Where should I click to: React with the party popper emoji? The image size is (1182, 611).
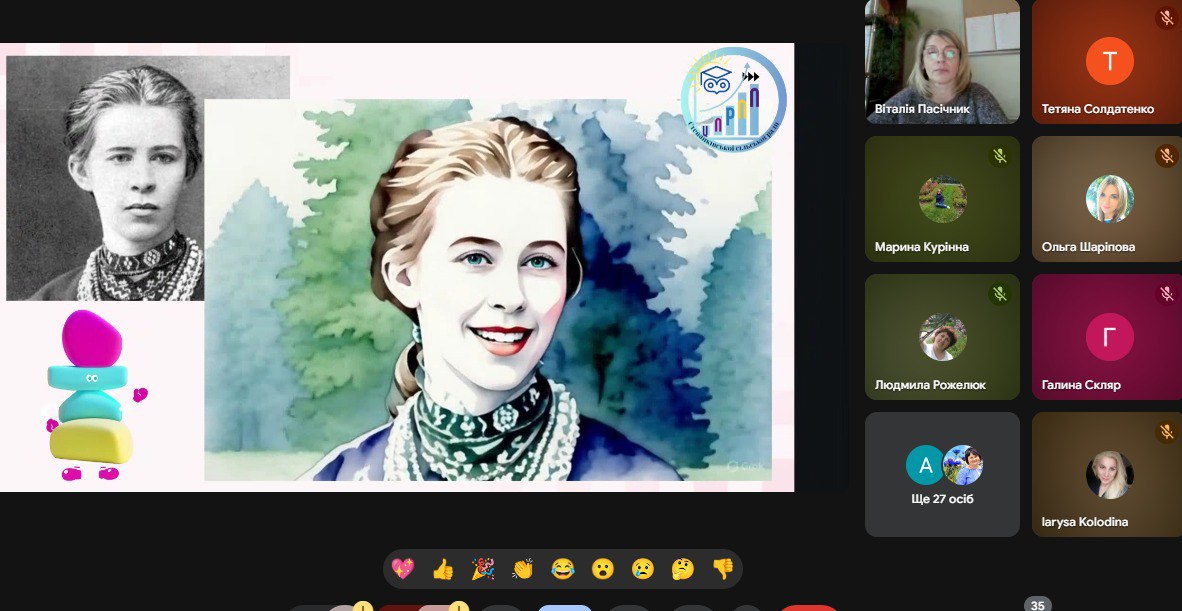[483, 569]
